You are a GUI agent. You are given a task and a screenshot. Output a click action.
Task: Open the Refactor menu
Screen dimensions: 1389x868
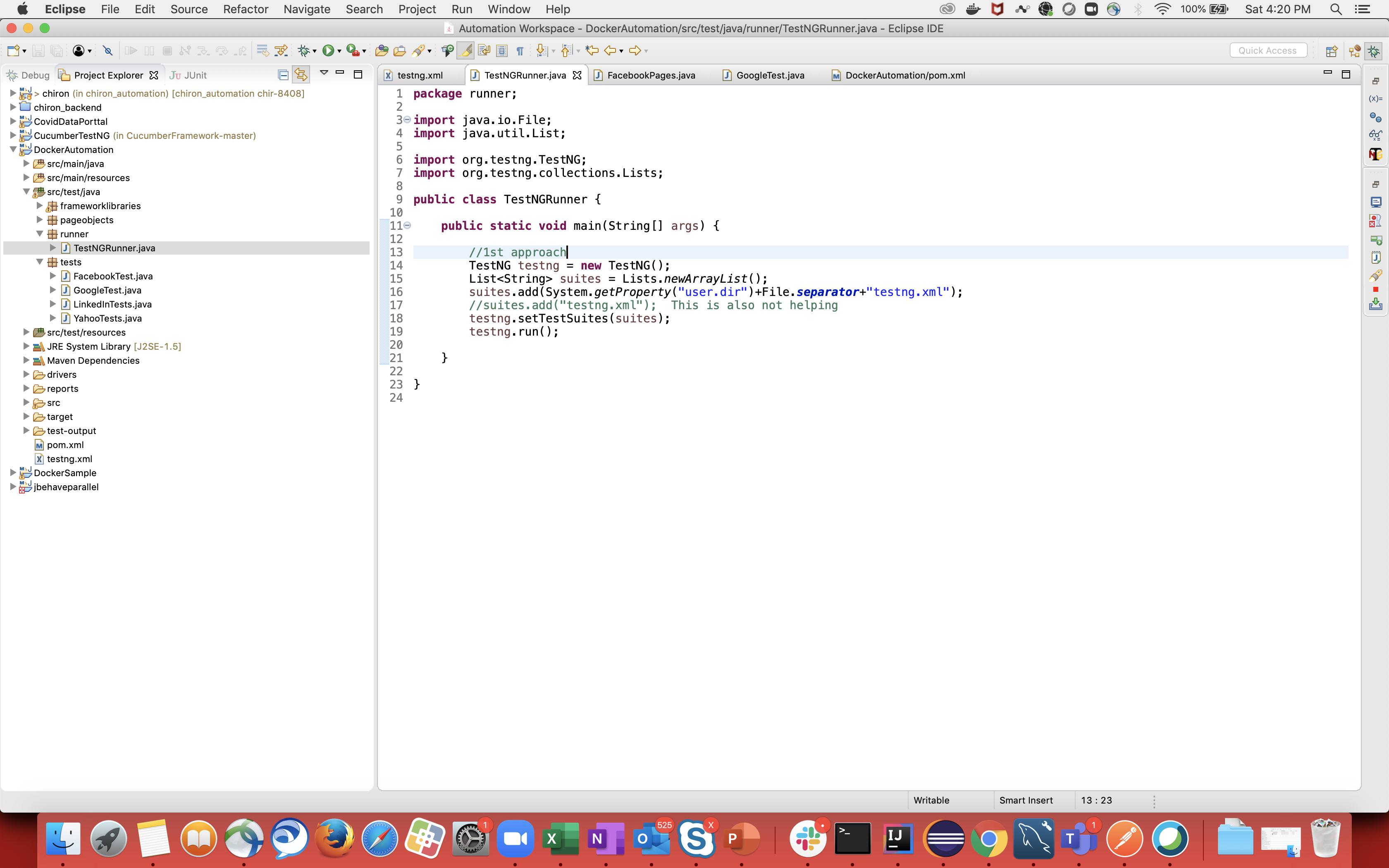pyautogui.click(x=245, y=9)
